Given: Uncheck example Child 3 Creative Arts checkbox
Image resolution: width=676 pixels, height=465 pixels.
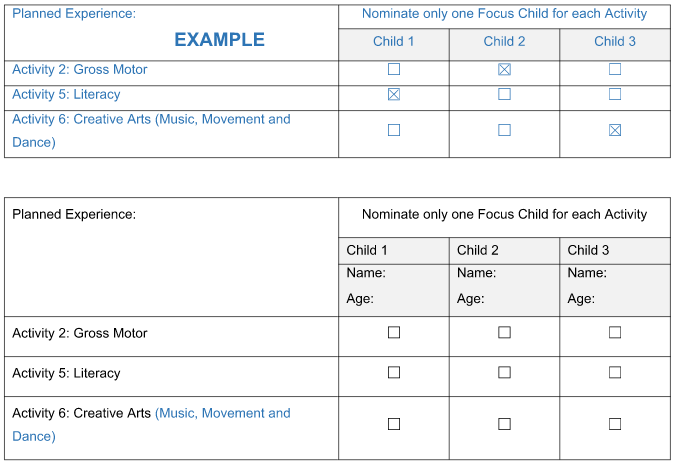Looking at the screenshot, I should pyautogui.click(x=615, y=130).
